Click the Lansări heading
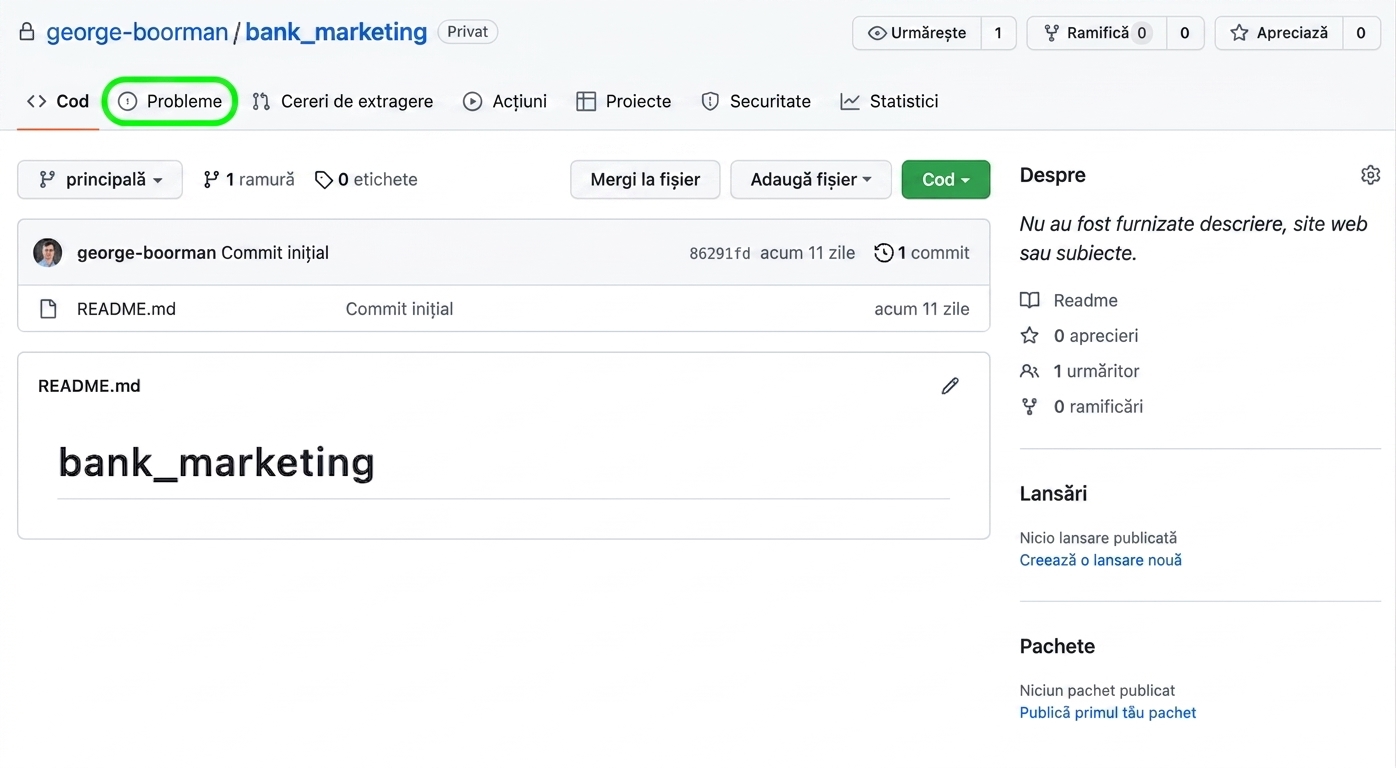 [x=1053, y=494]
